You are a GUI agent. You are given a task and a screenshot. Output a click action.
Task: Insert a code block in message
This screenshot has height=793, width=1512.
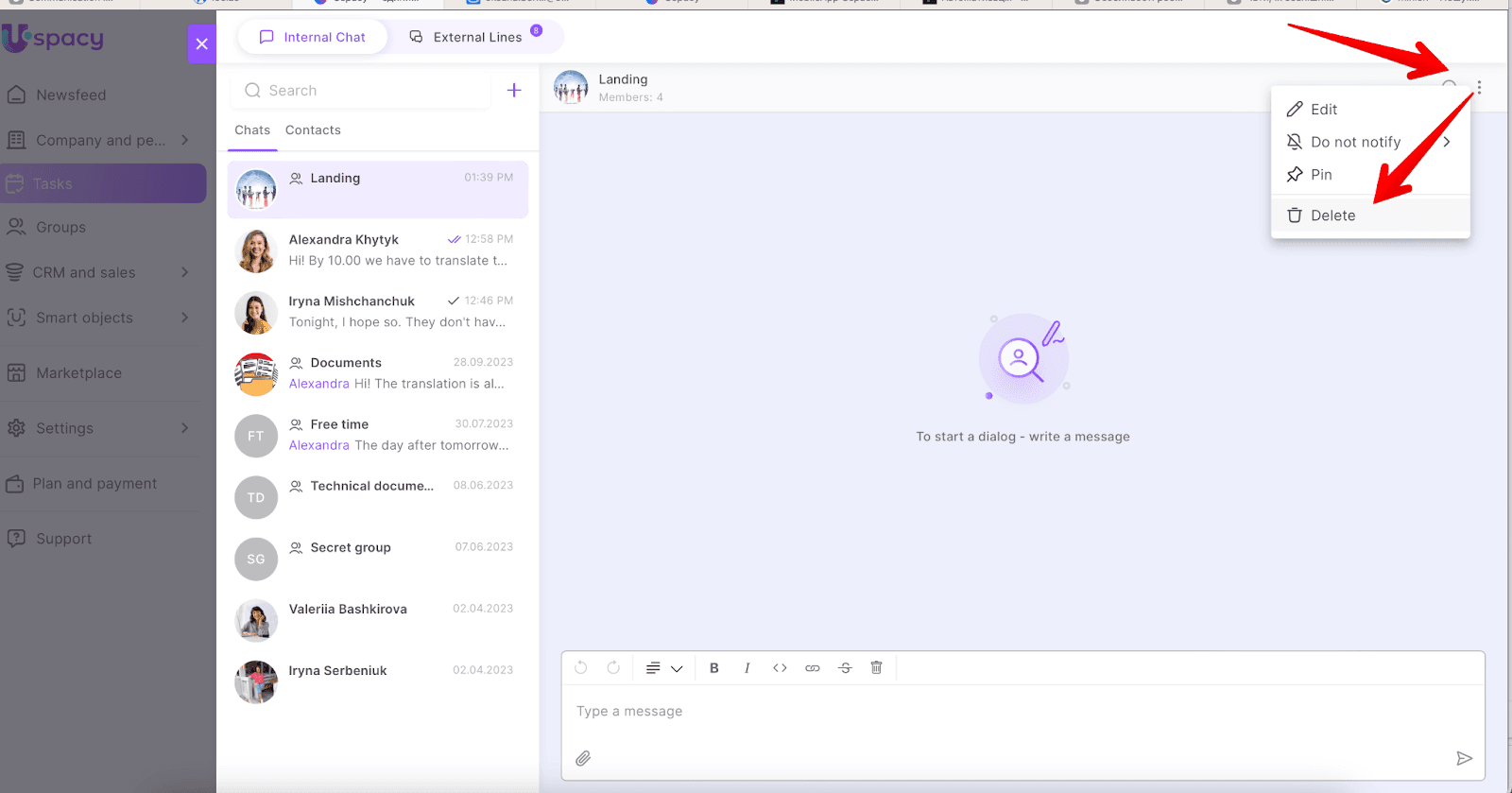[x=780, y=668]
